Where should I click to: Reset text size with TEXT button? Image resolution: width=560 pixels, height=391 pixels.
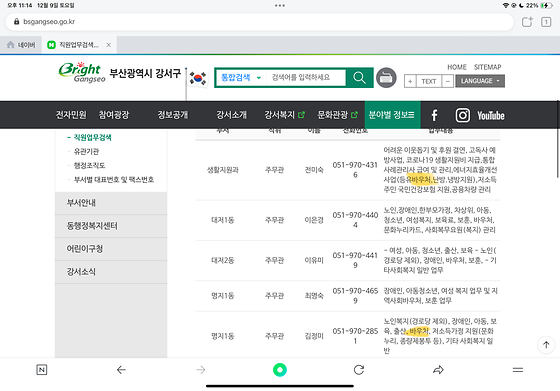429,81
